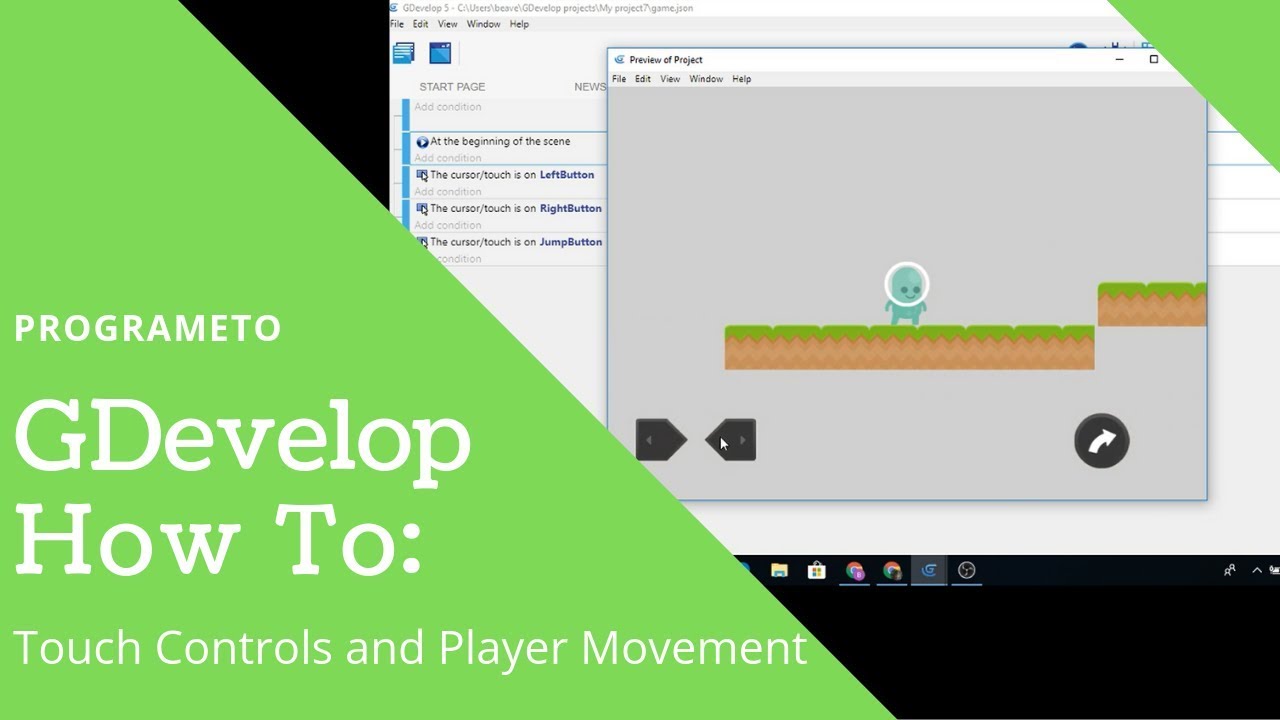Image resolution: width=1280 pixels, height=720 pixels.
Task: Click Add condition under RightButton condition
Action: coord(448,225)
